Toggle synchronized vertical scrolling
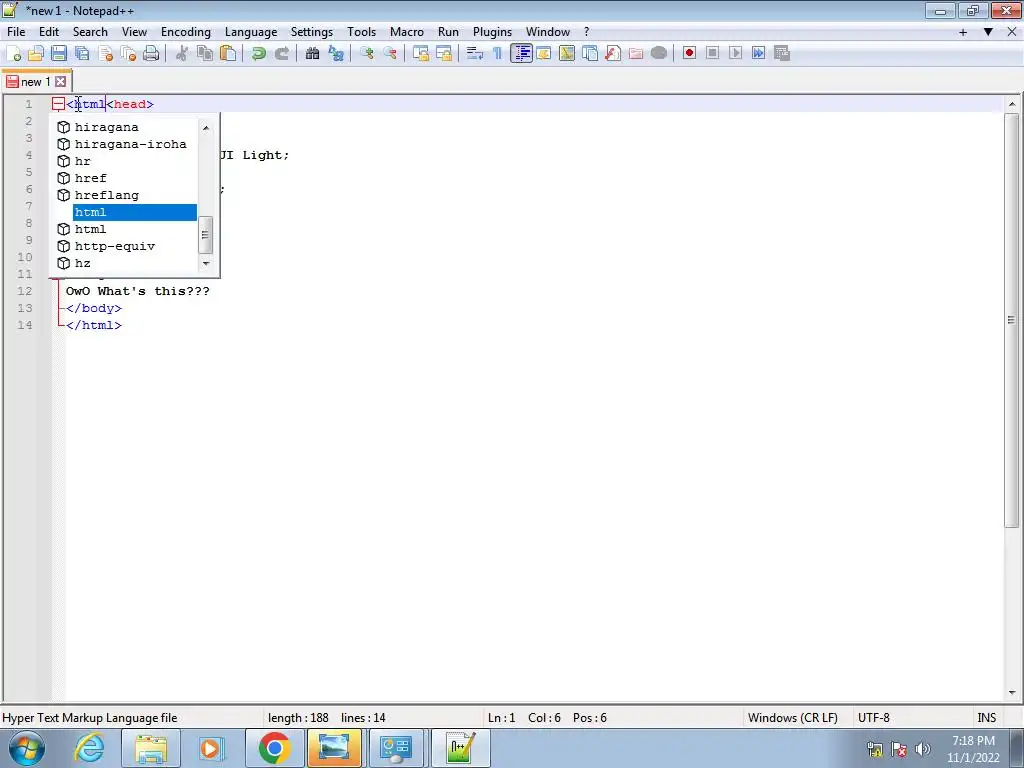The height and width of the screenshot is (768, 1024). click(421, 54)
